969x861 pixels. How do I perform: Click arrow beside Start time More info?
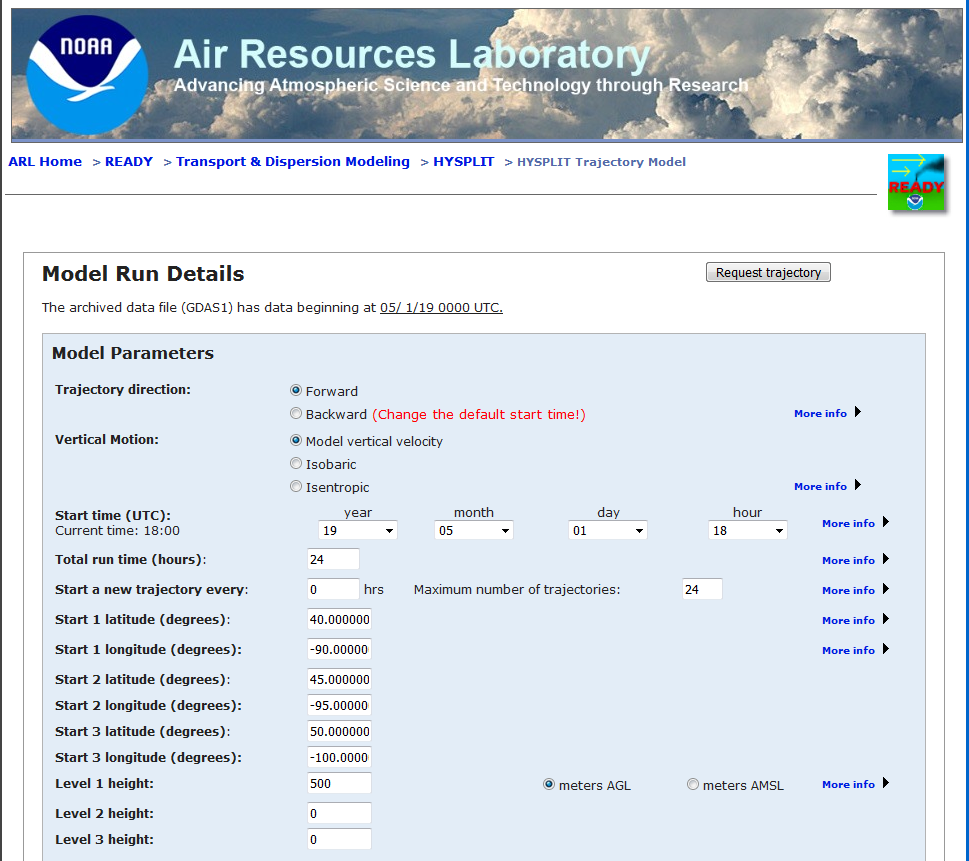(x=886, y=522)
